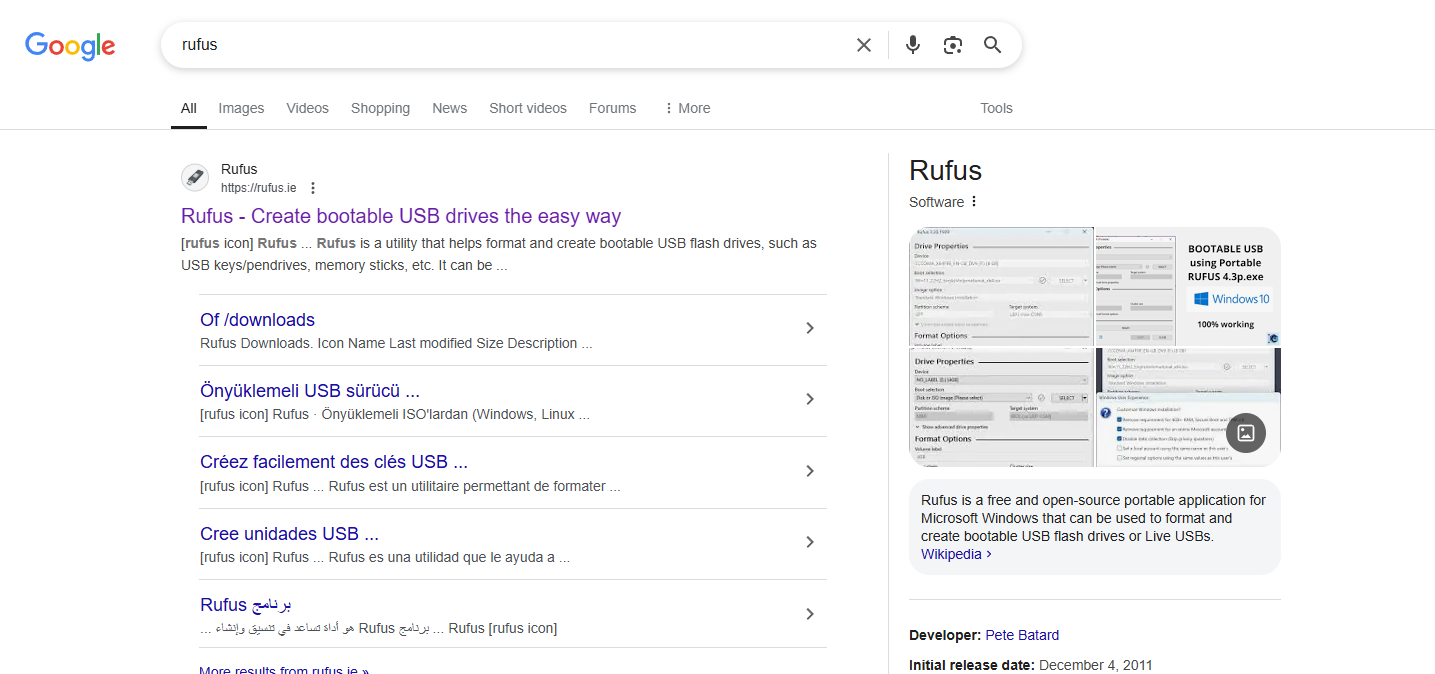Switch to the Shopping tab

click(x=380, y=108)
